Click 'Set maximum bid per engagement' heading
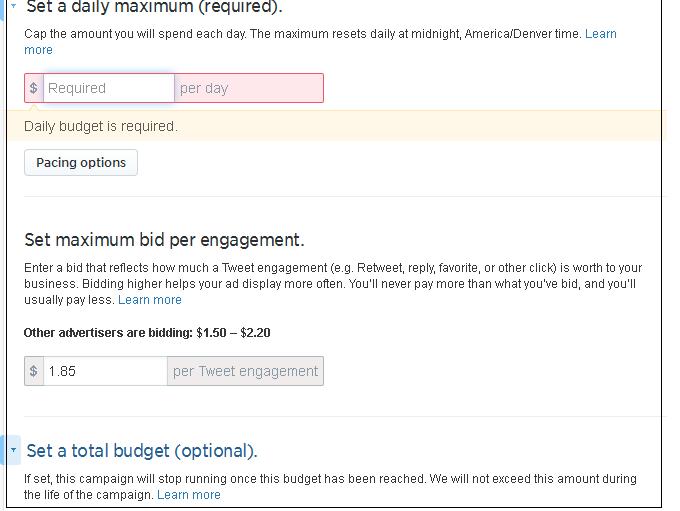The height and width of the screenshot is (511, 680). coord(164,240)
